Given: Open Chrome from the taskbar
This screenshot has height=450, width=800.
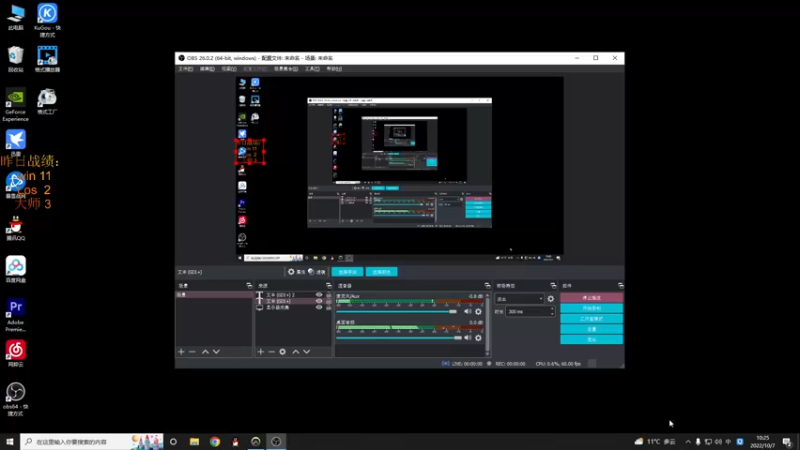Looking at the screenshot, I should click(215, 442).
